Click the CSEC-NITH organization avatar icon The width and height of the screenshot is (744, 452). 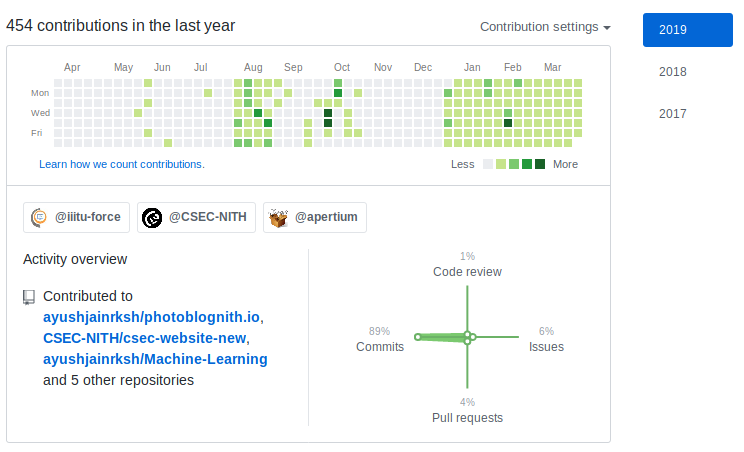tap(152, 218)
